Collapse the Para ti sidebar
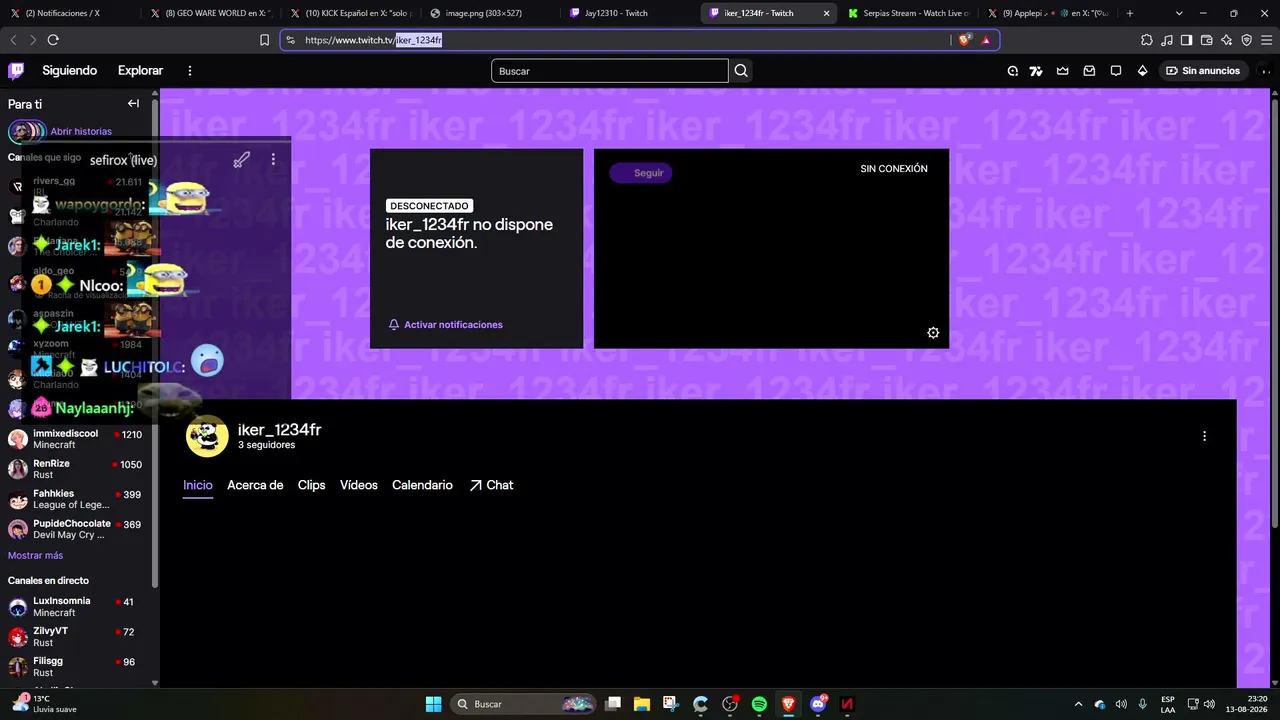Viewport: 1280px width, 720px height. point(133,103)
